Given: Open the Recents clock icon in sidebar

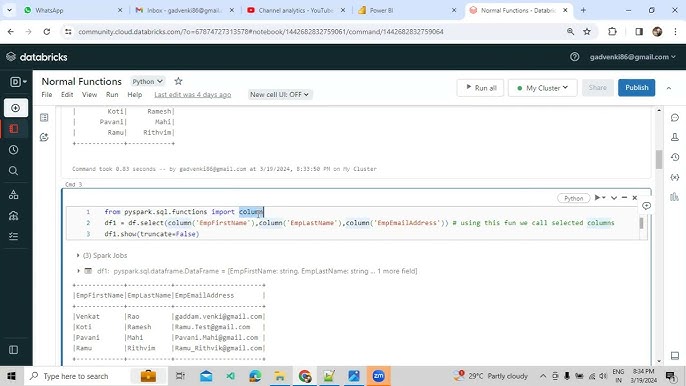Looking at the screenshot, I should 14,150.
